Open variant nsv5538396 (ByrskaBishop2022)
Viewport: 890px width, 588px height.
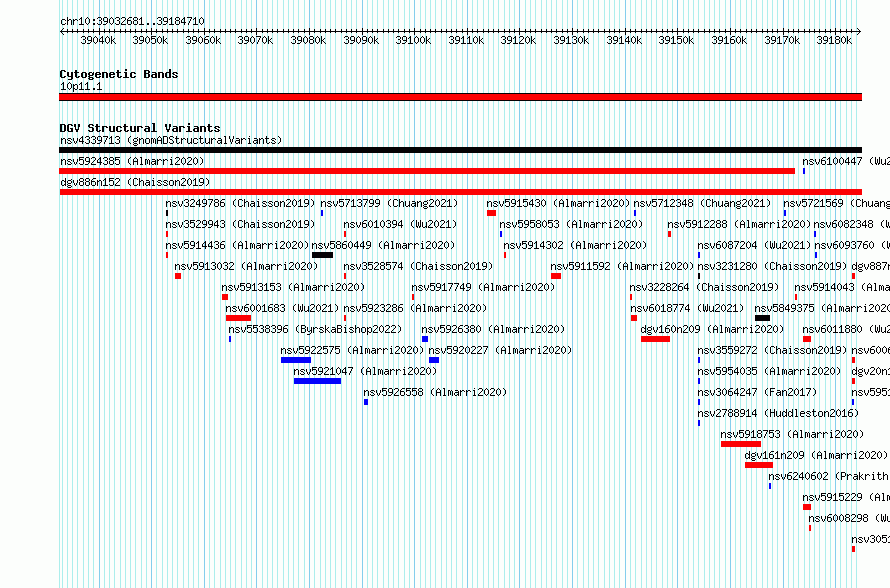coord(315,329)
